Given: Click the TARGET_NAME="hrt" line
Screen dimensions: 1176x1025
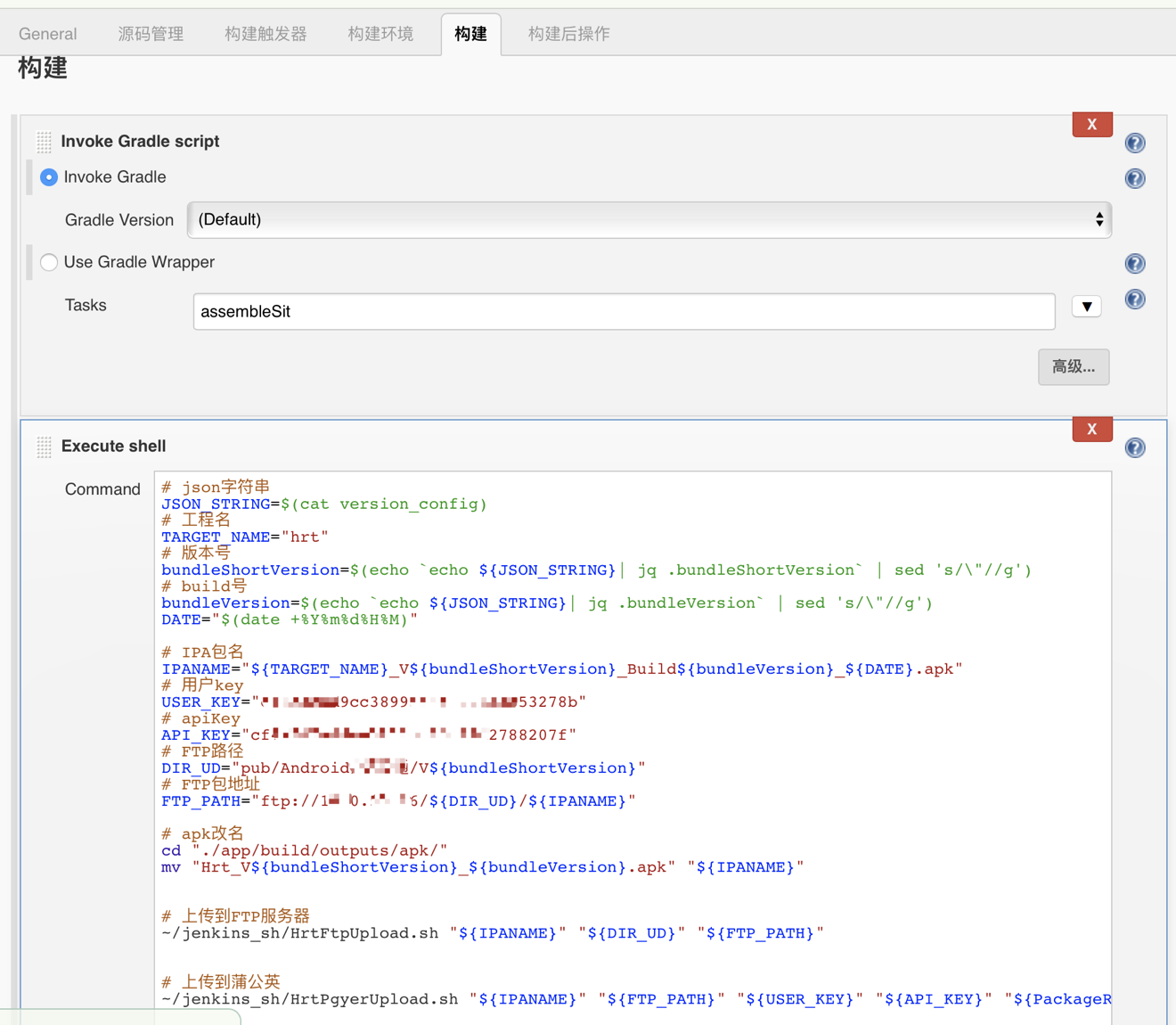Looking at the screenshot, I should (245, 537).
